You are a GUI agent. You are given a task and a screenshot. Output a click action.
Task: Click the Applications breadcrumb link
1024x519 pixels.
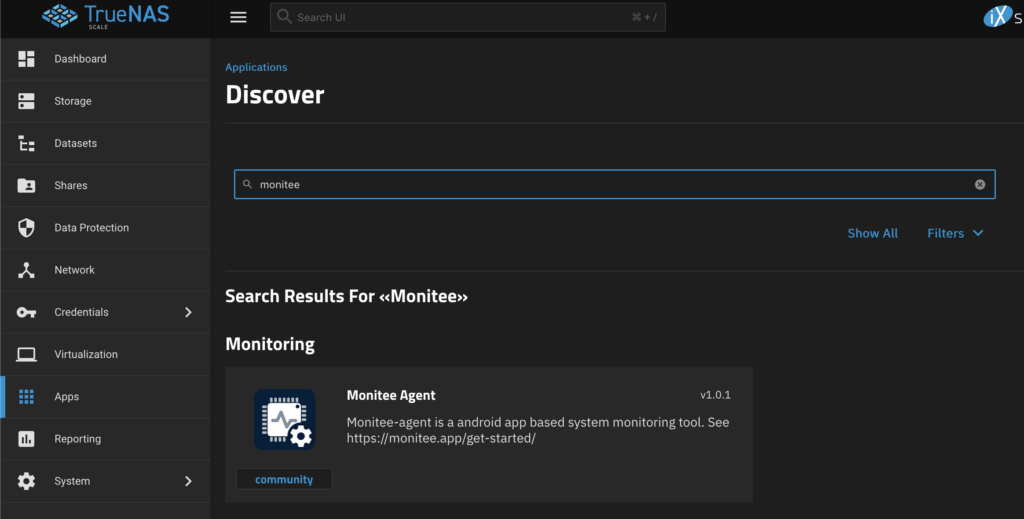point(256,67)
